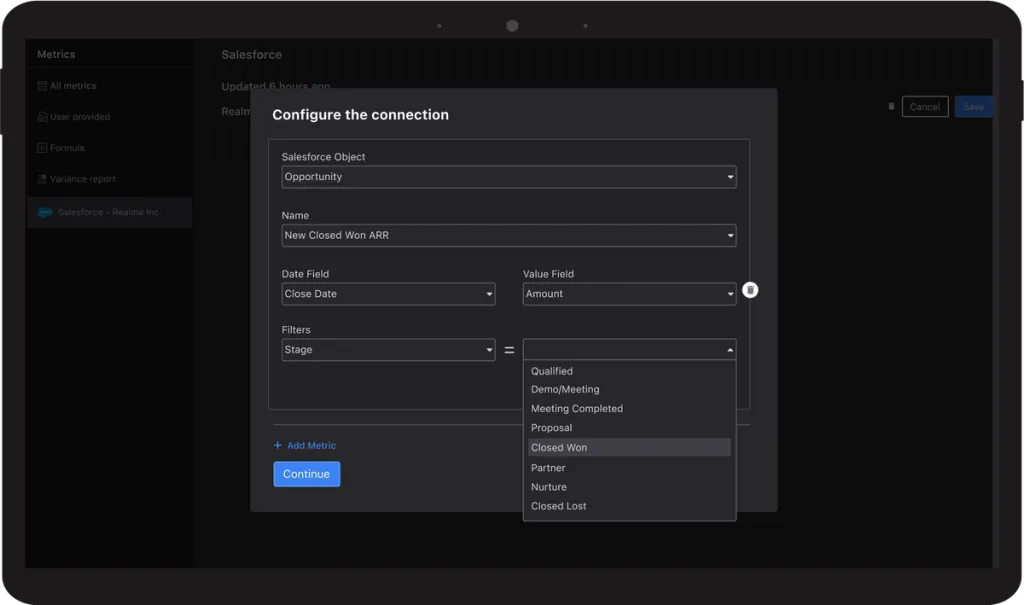The width and height of the screenshot is (1024, 605).
Task: Open User provided in the sidebar
Action: coord(80,117)
